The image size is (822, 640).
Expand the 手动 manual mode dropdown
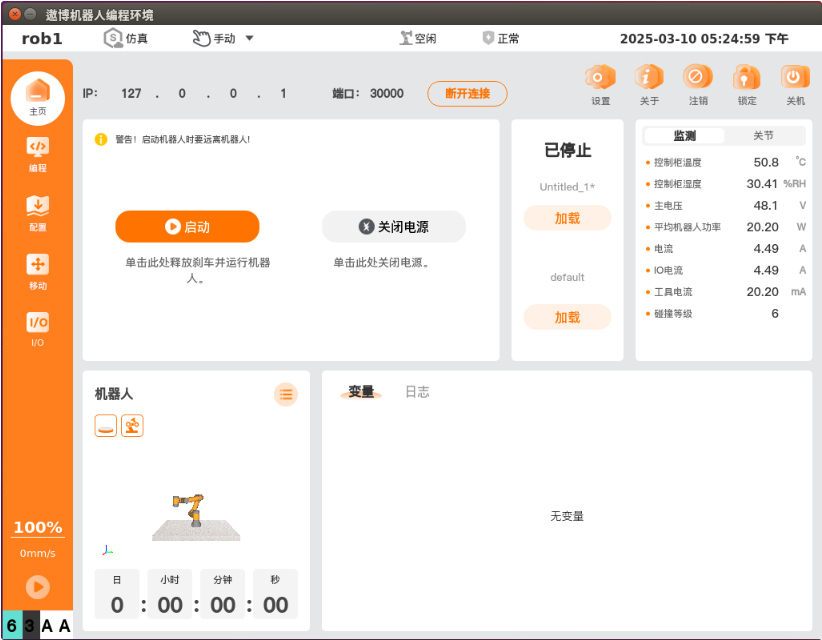pos(223,38)
